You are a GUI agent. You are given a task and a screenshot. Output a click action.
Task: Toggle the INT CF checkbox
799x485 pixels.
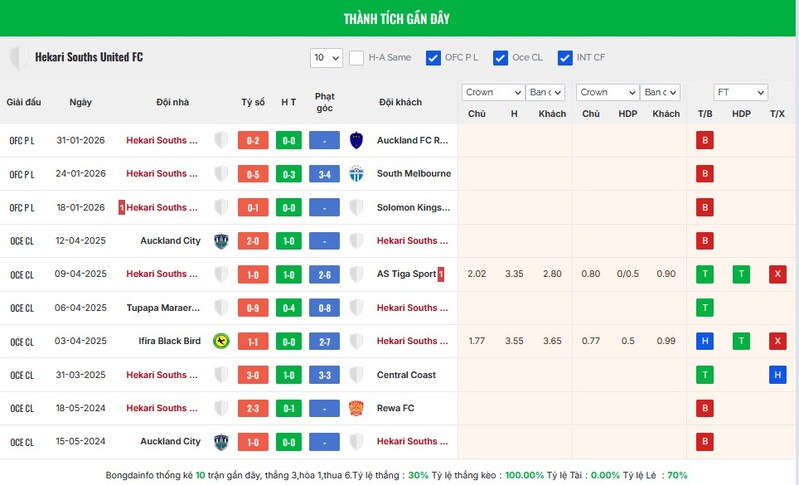click(565, 58)
